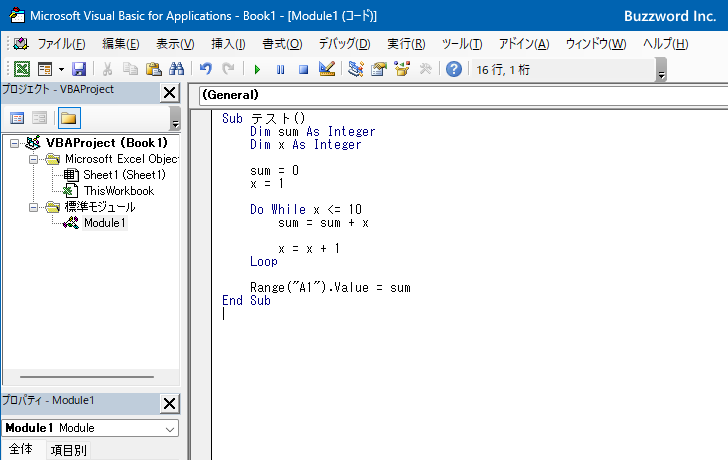Click the '16 行, 1 桁' position indicator
This screenshot has width=728, height=460.
503,70
